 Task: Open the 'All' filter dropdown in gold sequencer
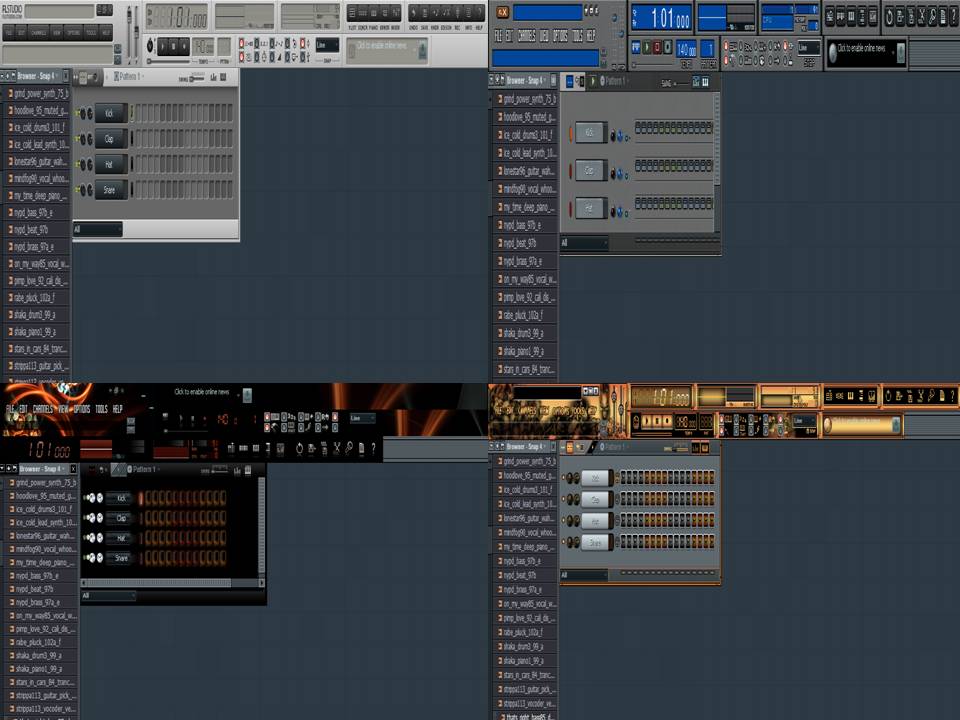coord(584,576)
